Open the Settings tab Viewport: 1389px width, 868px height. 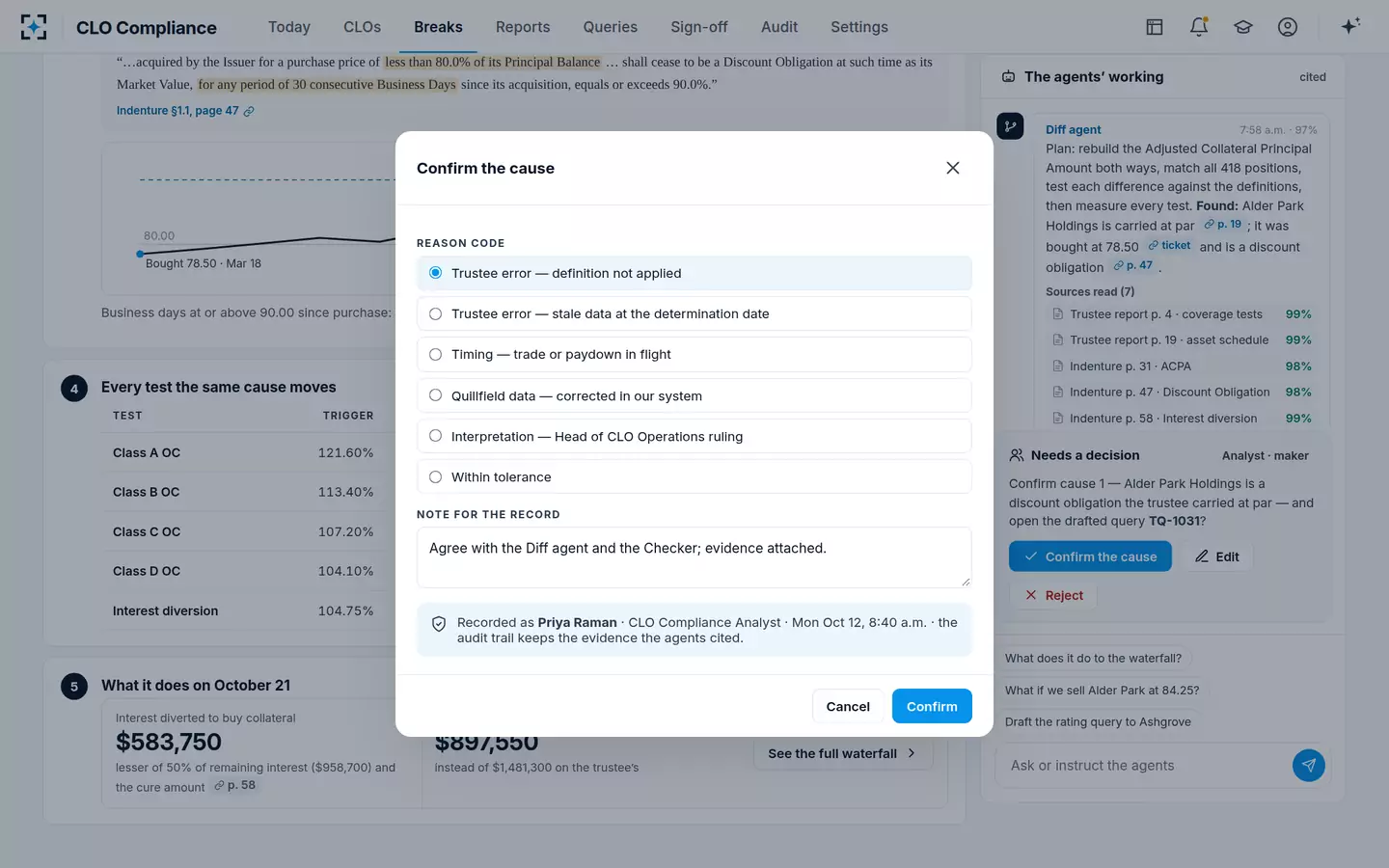tap(859, 27)
